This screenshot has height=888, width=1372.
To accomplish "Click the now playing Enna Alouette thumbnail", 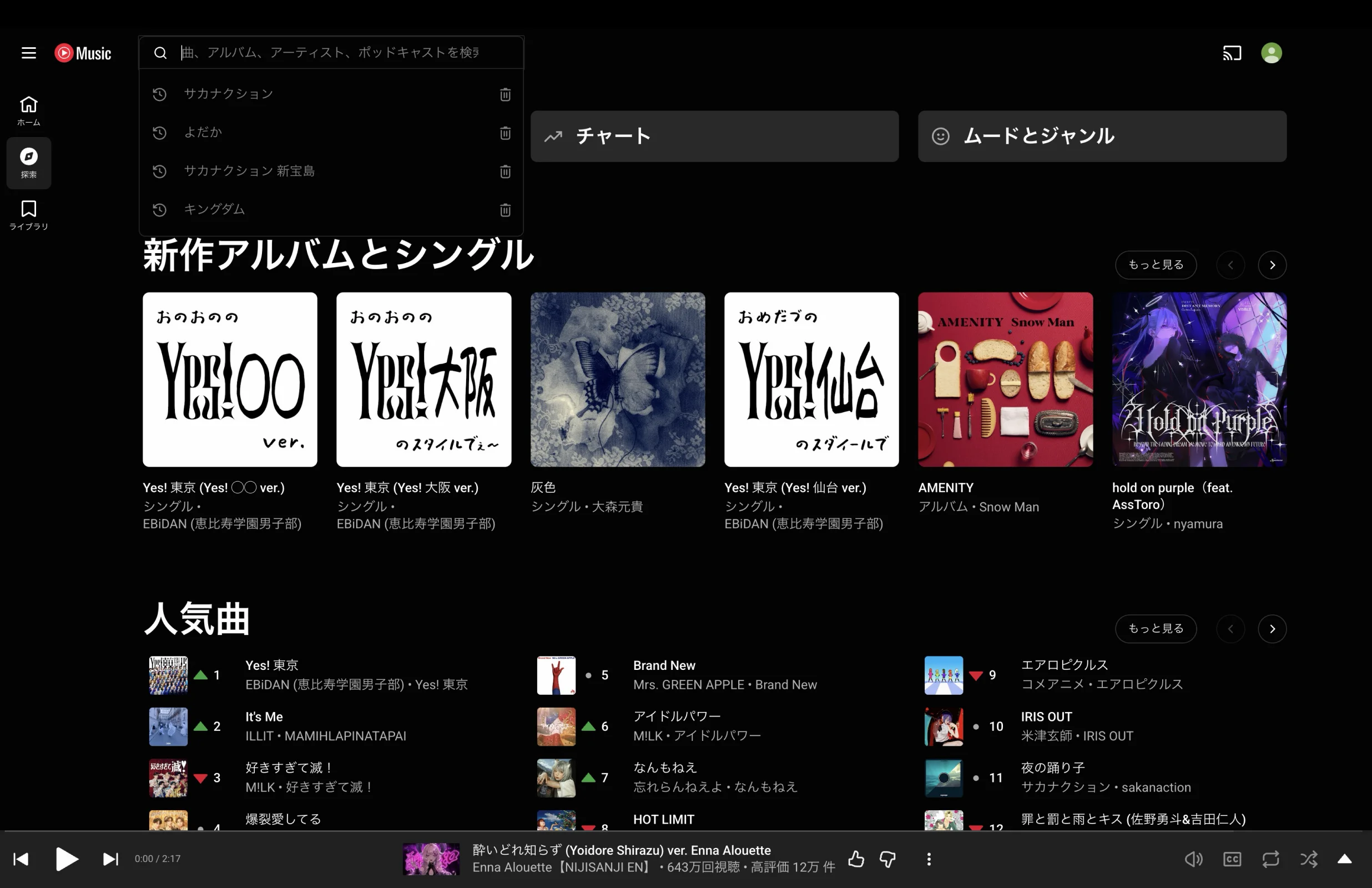I will pyautogui.click(x=431, y=859).
